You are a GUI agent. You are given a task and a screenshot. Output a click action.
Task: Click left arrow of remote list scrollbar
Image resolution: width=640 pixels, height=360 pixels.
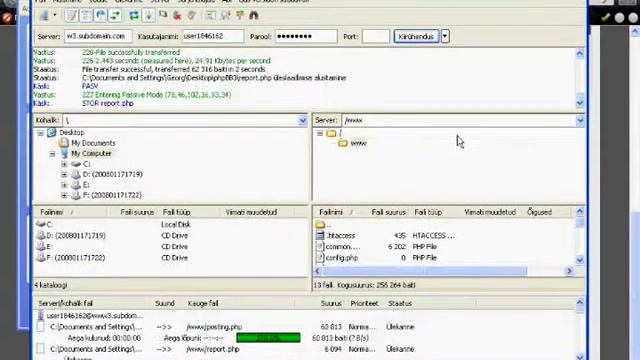pos(318,271)
